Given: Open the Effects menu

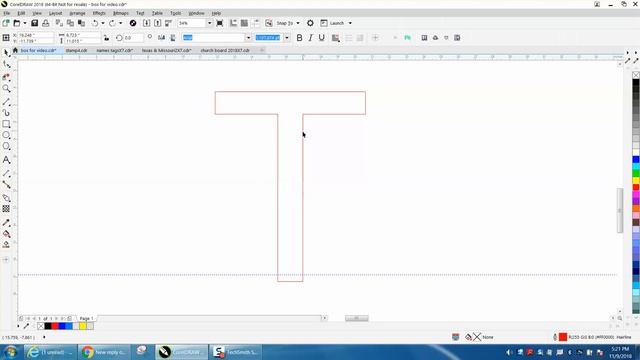Looking at the screenshot, I should tap(99, 13).
